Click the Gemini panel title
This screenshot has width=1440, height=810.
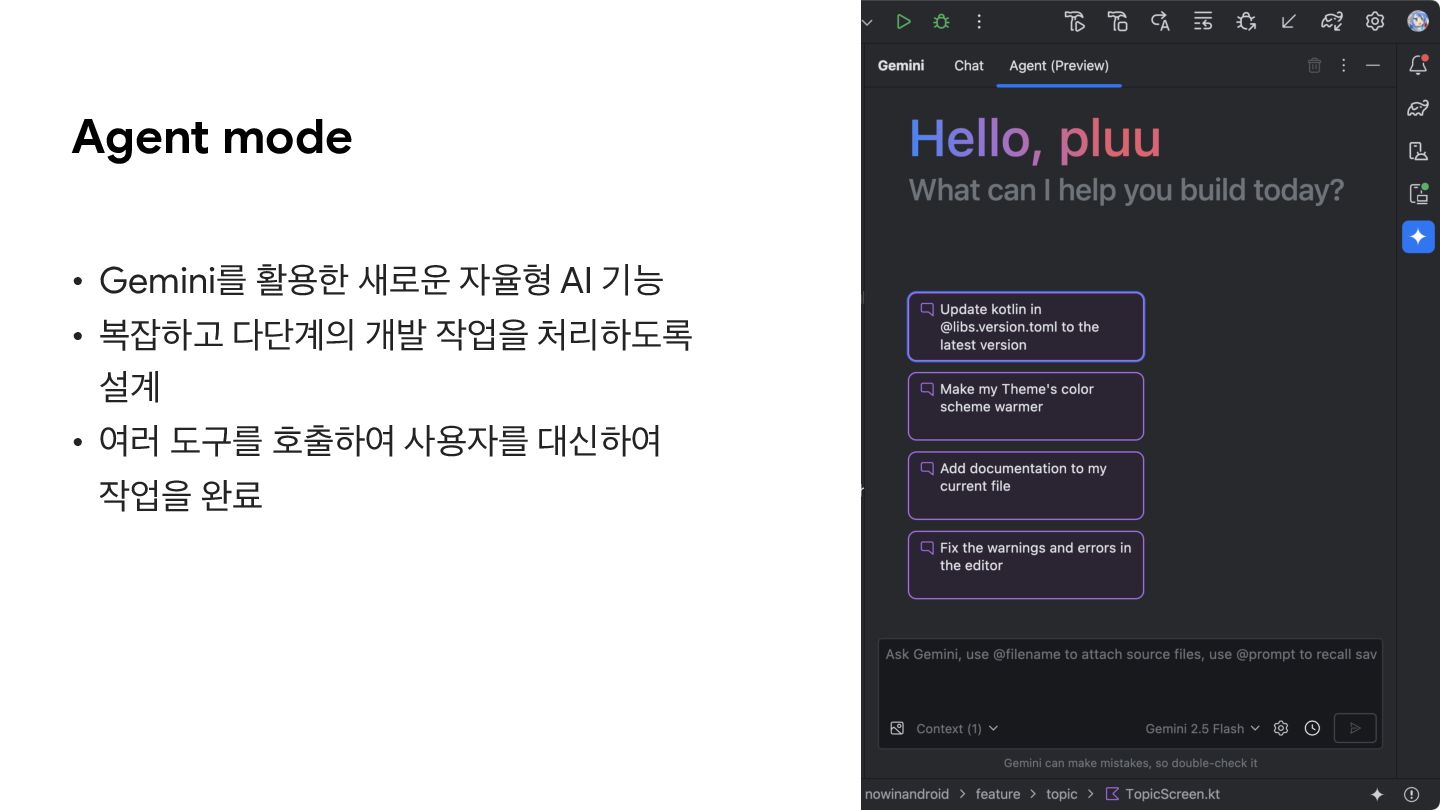(x=901, y=65)
